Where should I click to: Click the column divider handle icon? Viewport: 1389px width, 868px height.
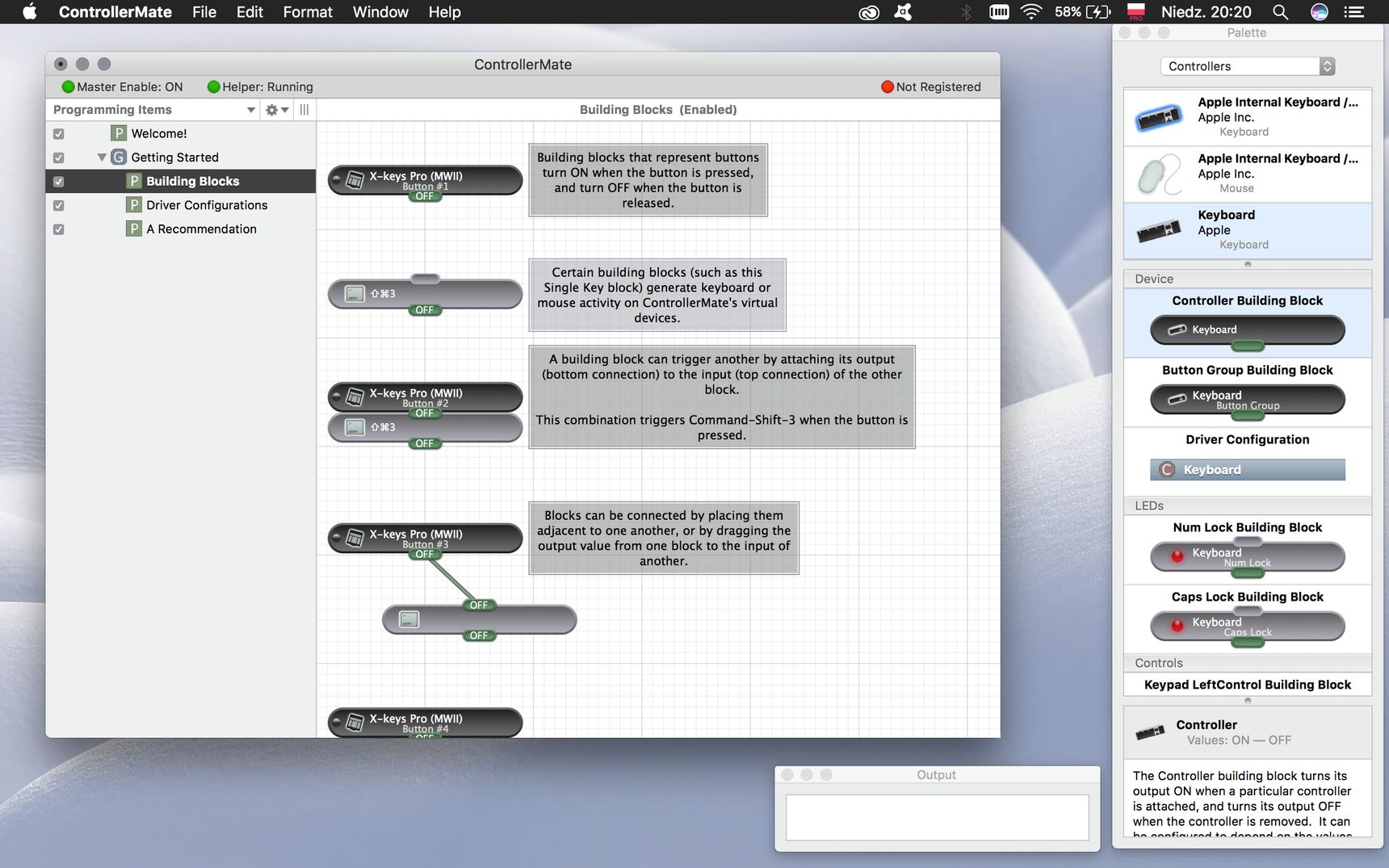click(x=304, y=110)
